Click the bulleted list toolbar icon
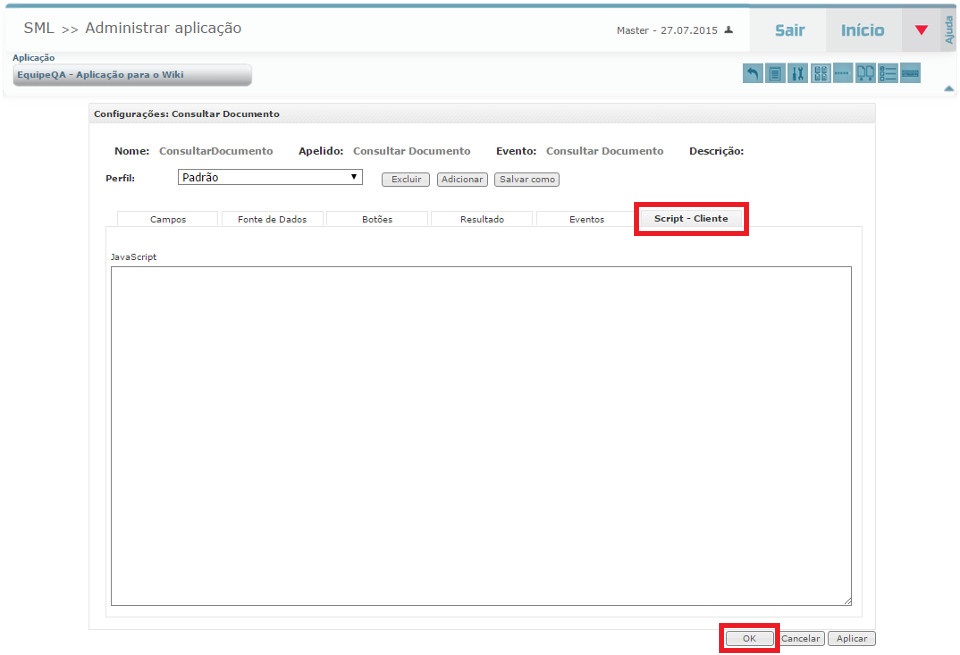Image resolution: width=960 pixels, height=655 pixels. pos(888,73)
